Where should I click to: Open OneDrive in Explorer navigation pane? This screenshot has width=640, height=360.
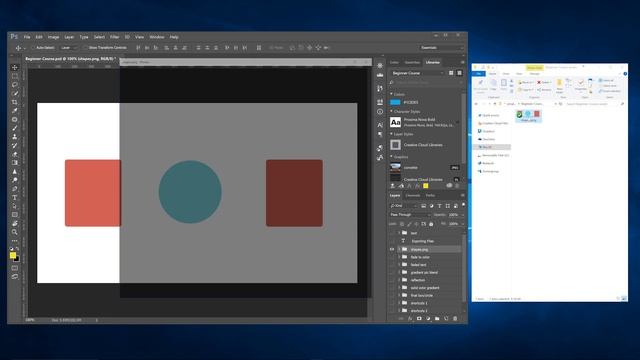click(486, 139)
